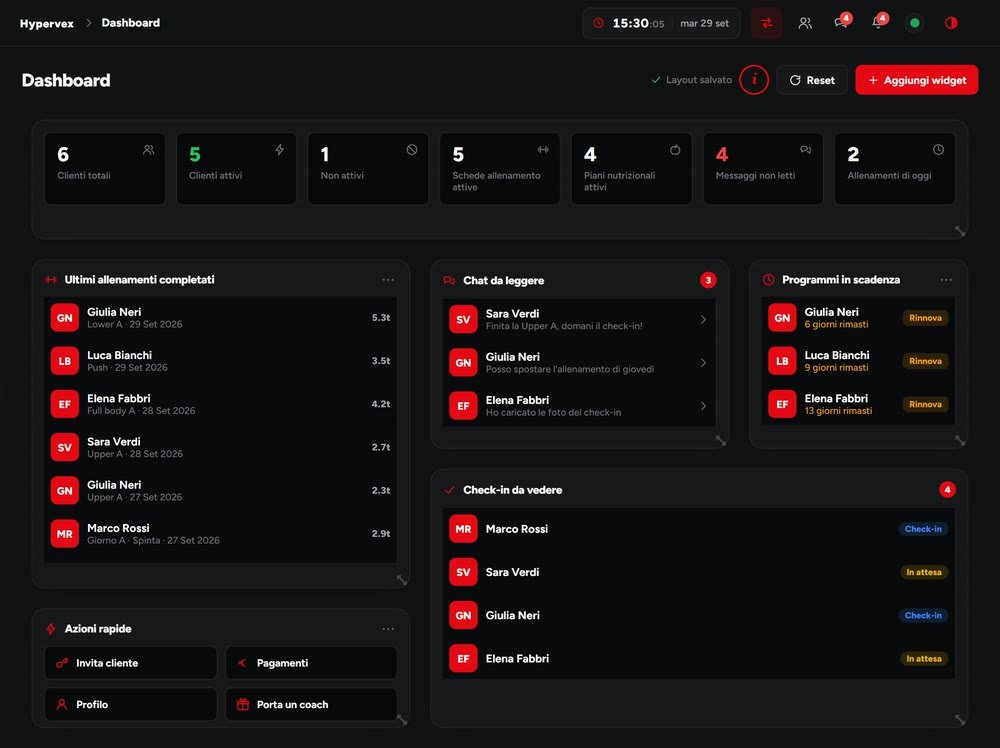Click the red info circle icon
The image size is (1000, 748).
point(754,80)
